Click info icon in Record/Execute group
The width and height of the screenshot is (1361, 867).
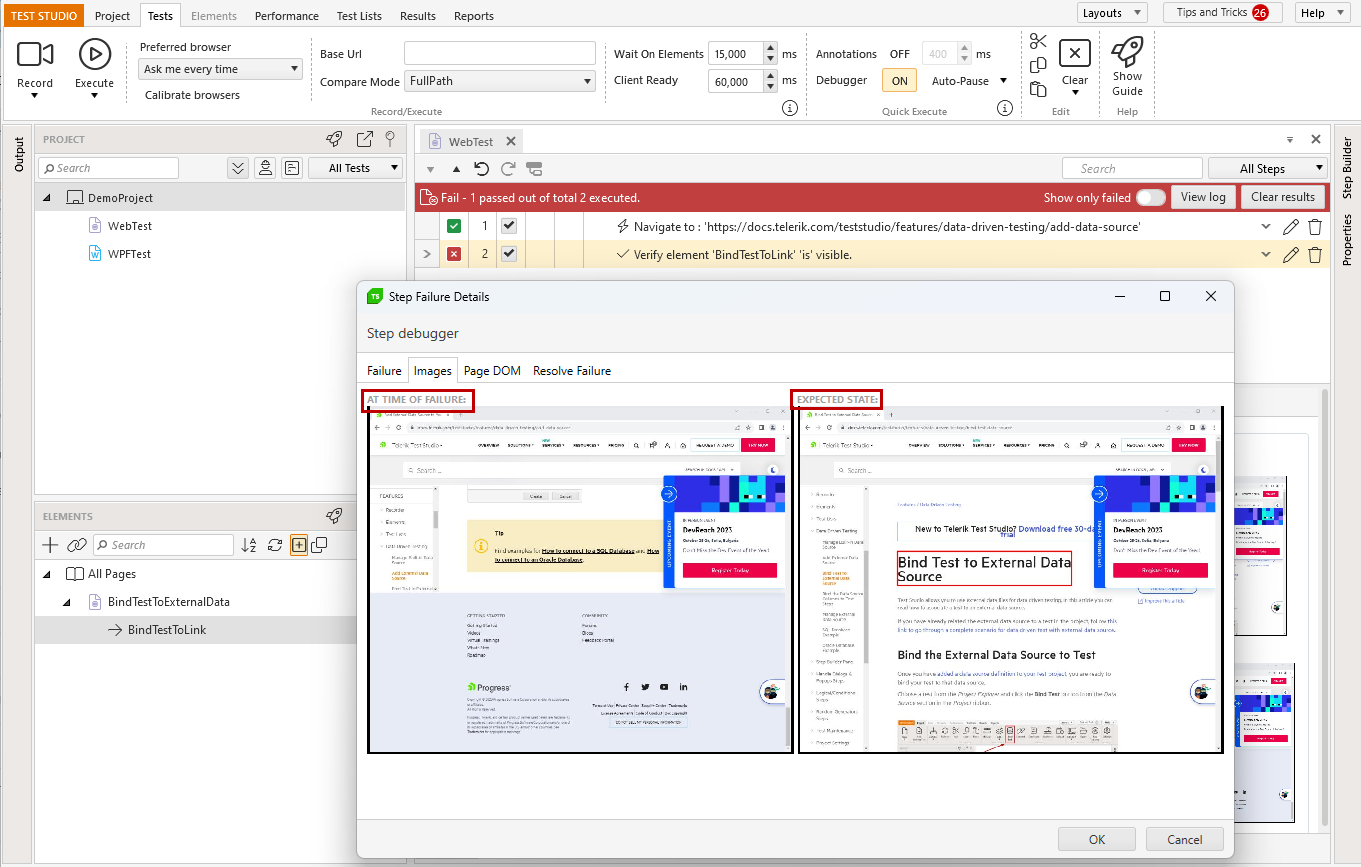pos(789,108)
